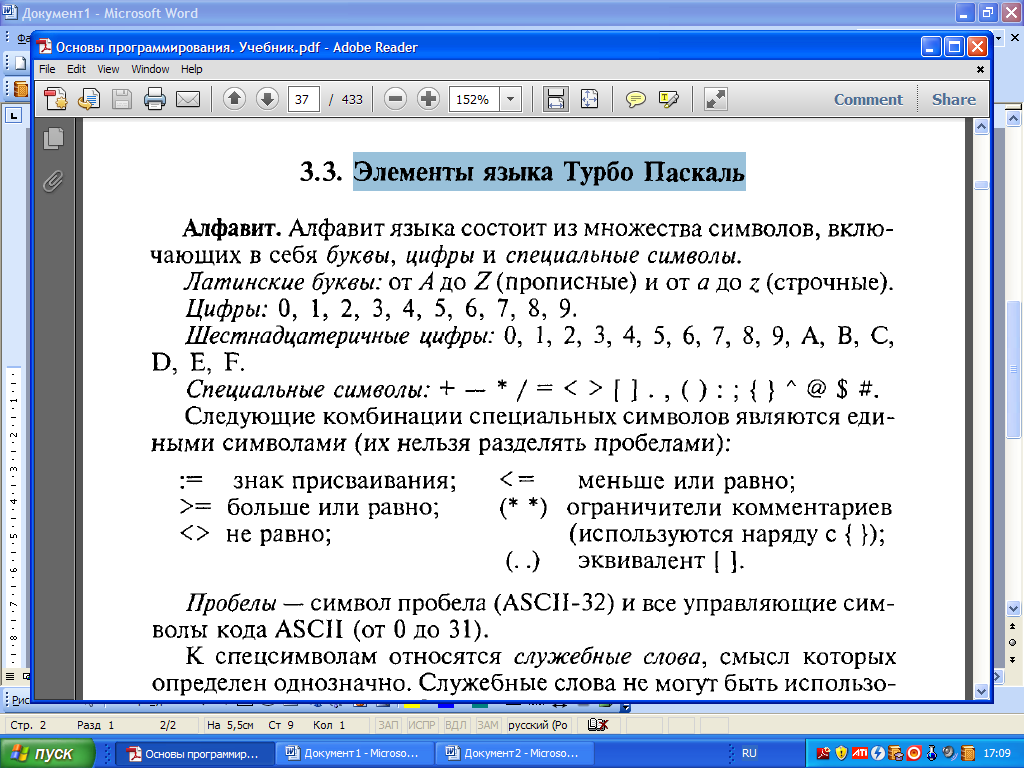The image size is (1024, 768).
Task: Click the Windows Start button 'пуск'
Action: 47,753
